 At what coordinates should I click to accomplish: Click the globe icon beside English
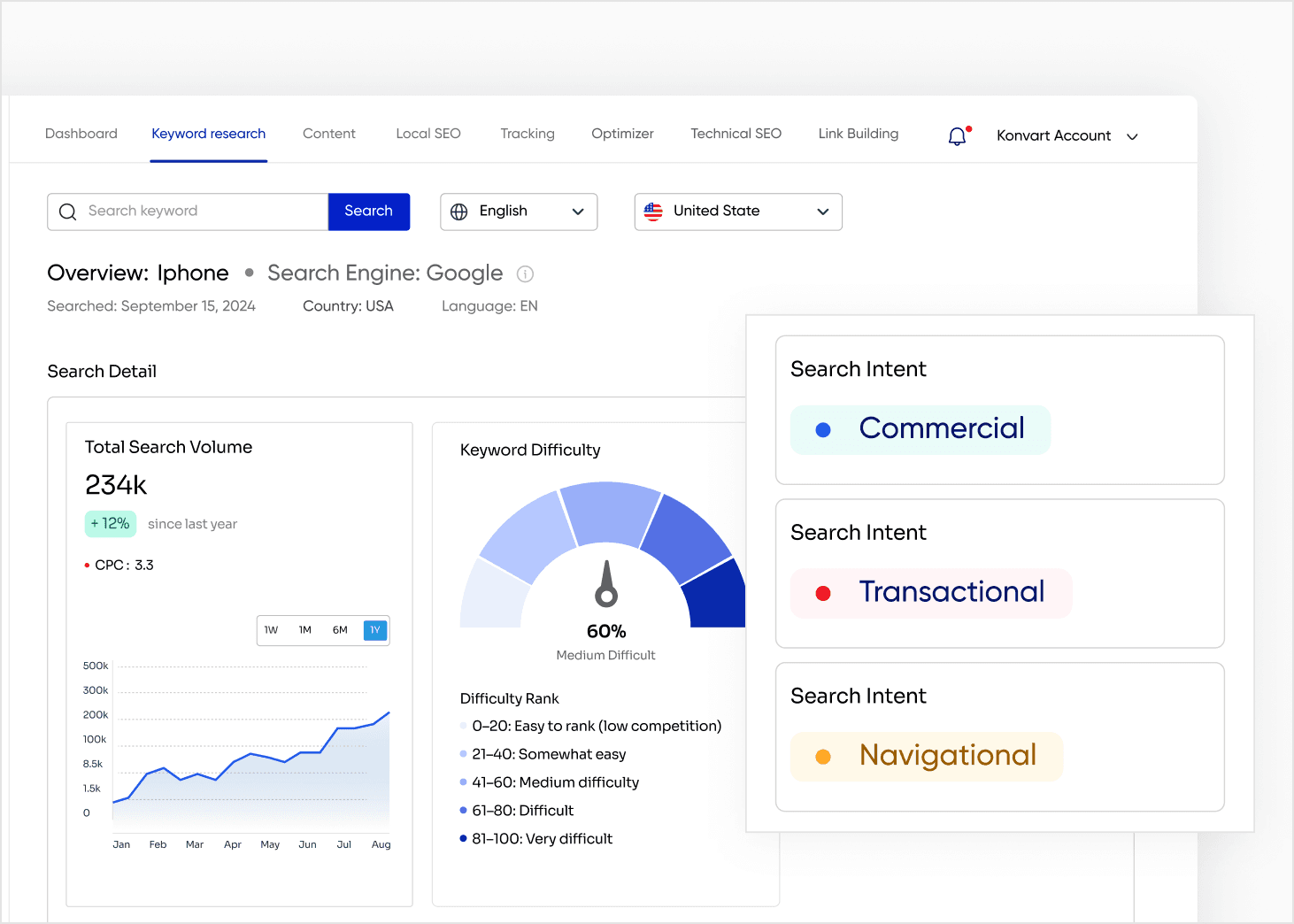[459, 212]
